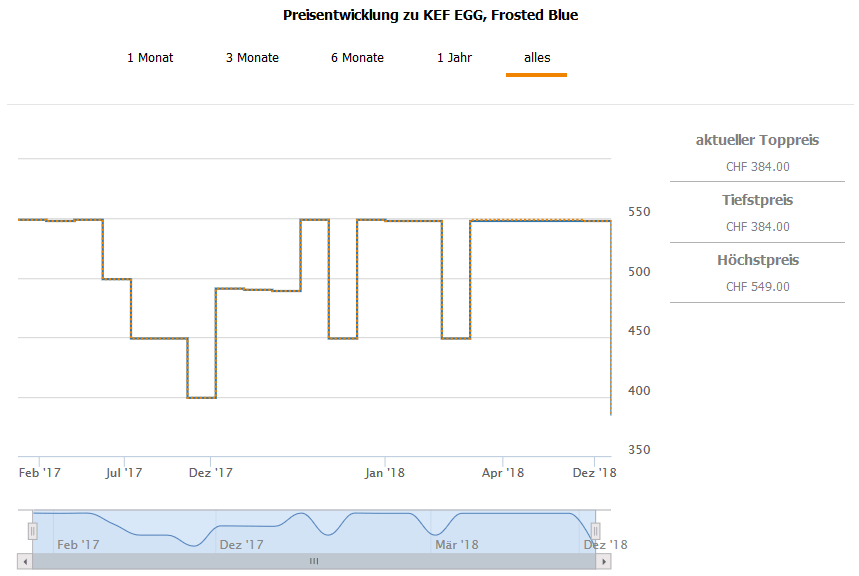Click the aktueller Toppreis label

tap(757, 140)
